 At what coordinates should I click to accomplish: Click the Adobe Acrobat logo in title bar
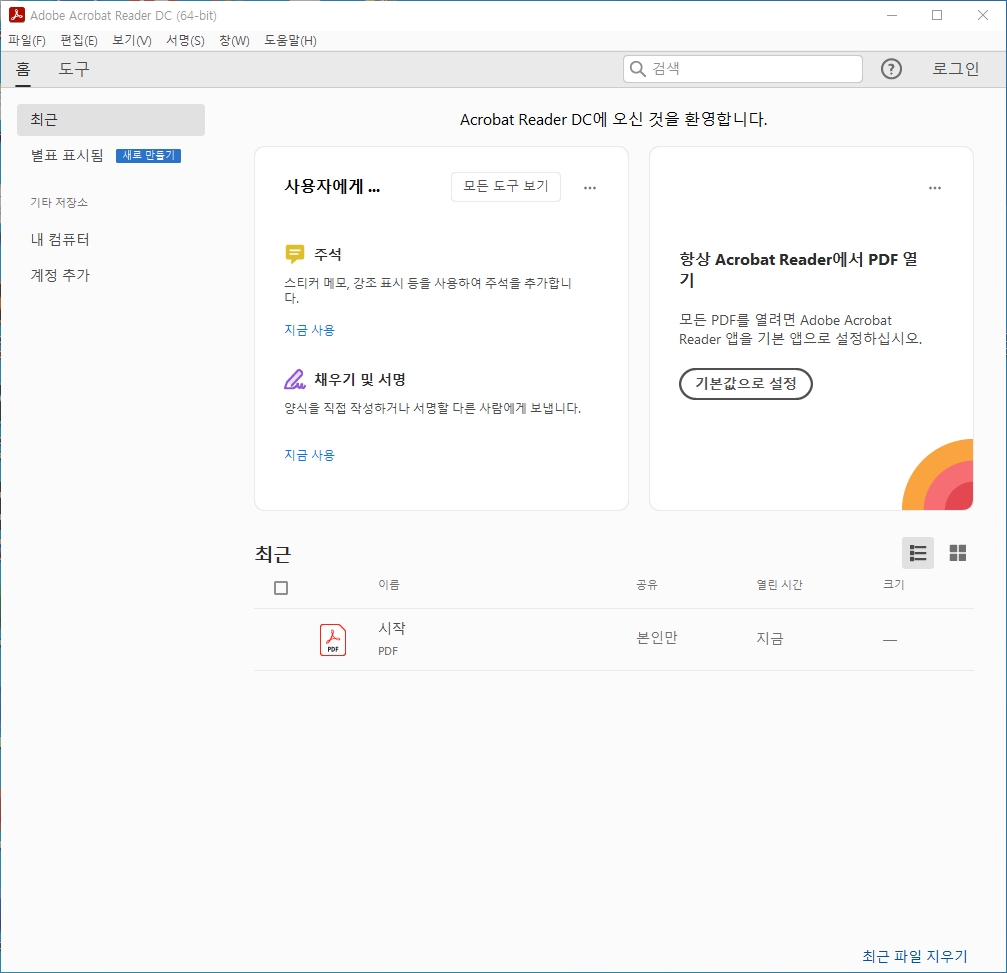point(17,15)
